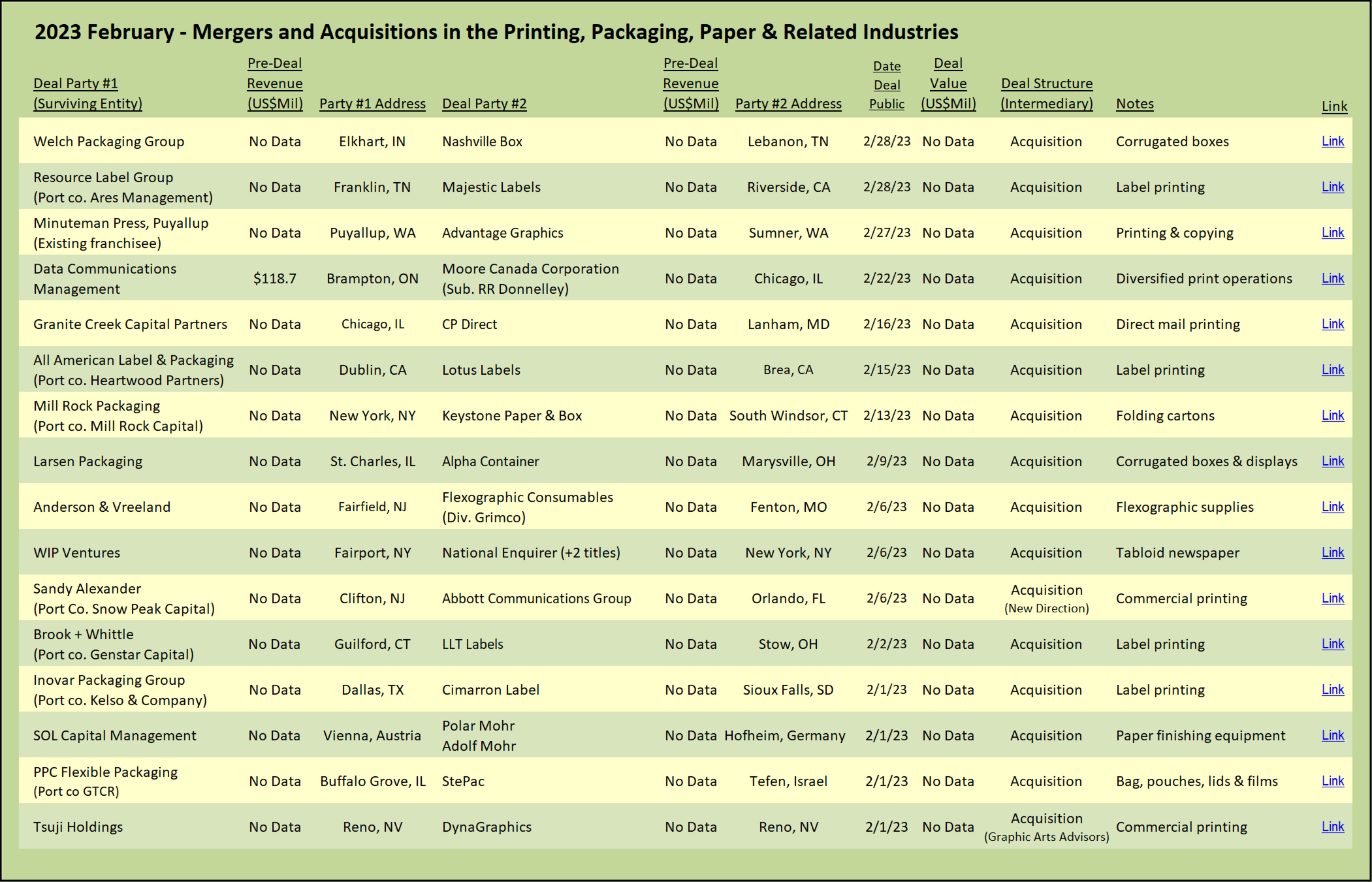Select the 'Hofheim, Germany' address cell
The height and width of the screenshot is (882, 1372).
pos(785,736)
